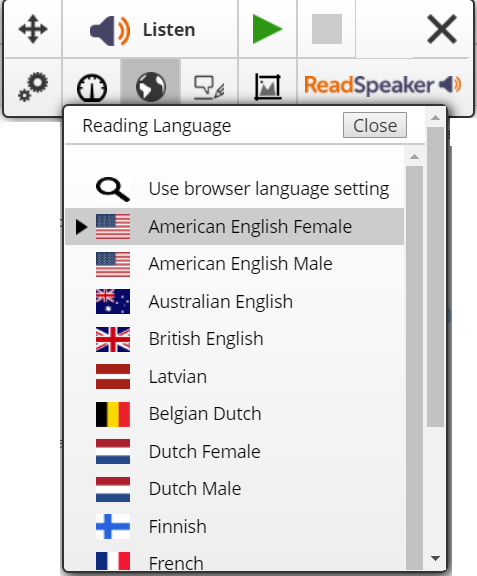Choose Belgian Dutch flag icon
Screen dimensions: 477x576
(113, 414)
